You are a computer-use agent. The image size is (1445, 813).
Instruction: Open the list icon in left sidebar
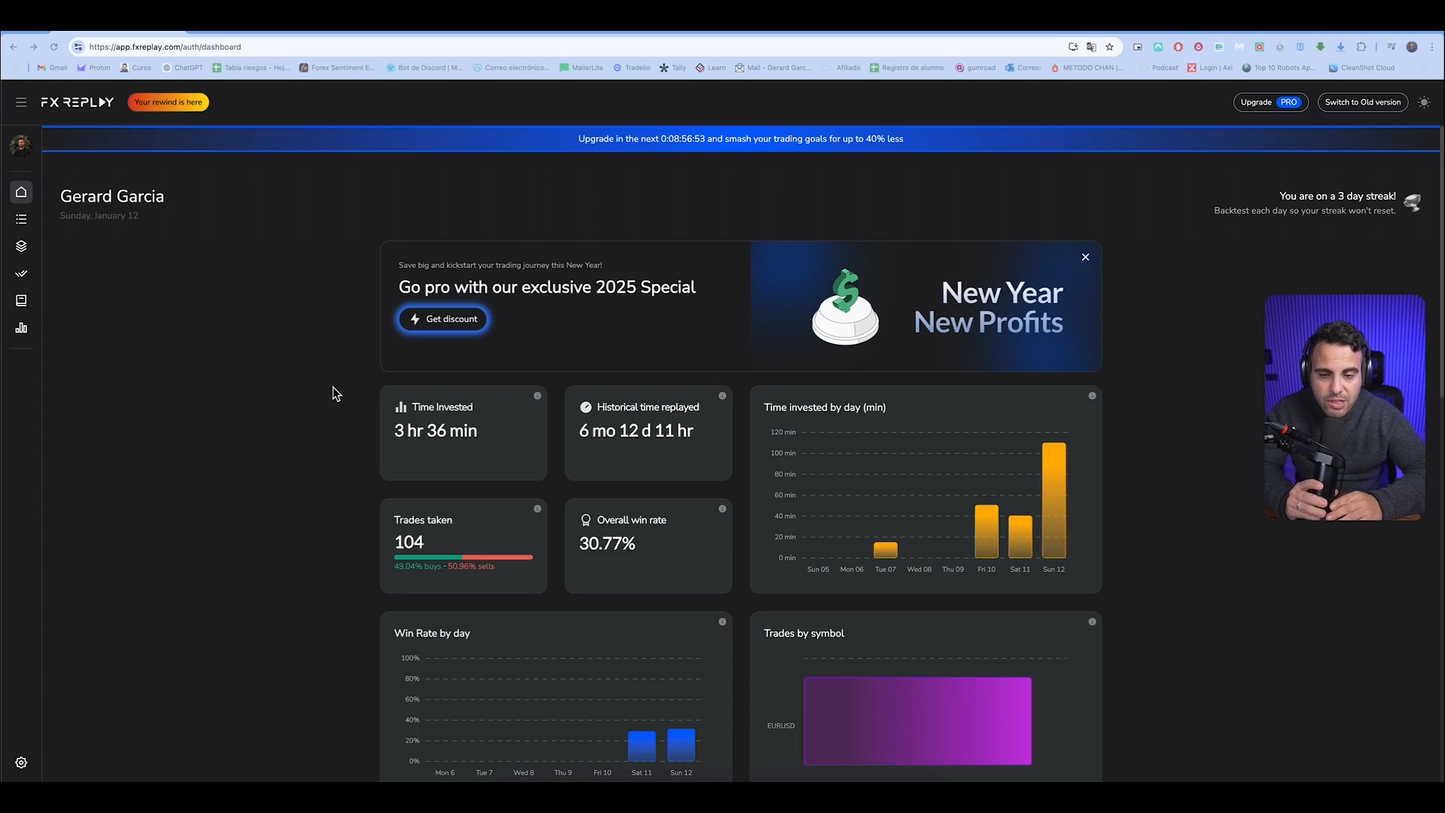tap(21, 219)
